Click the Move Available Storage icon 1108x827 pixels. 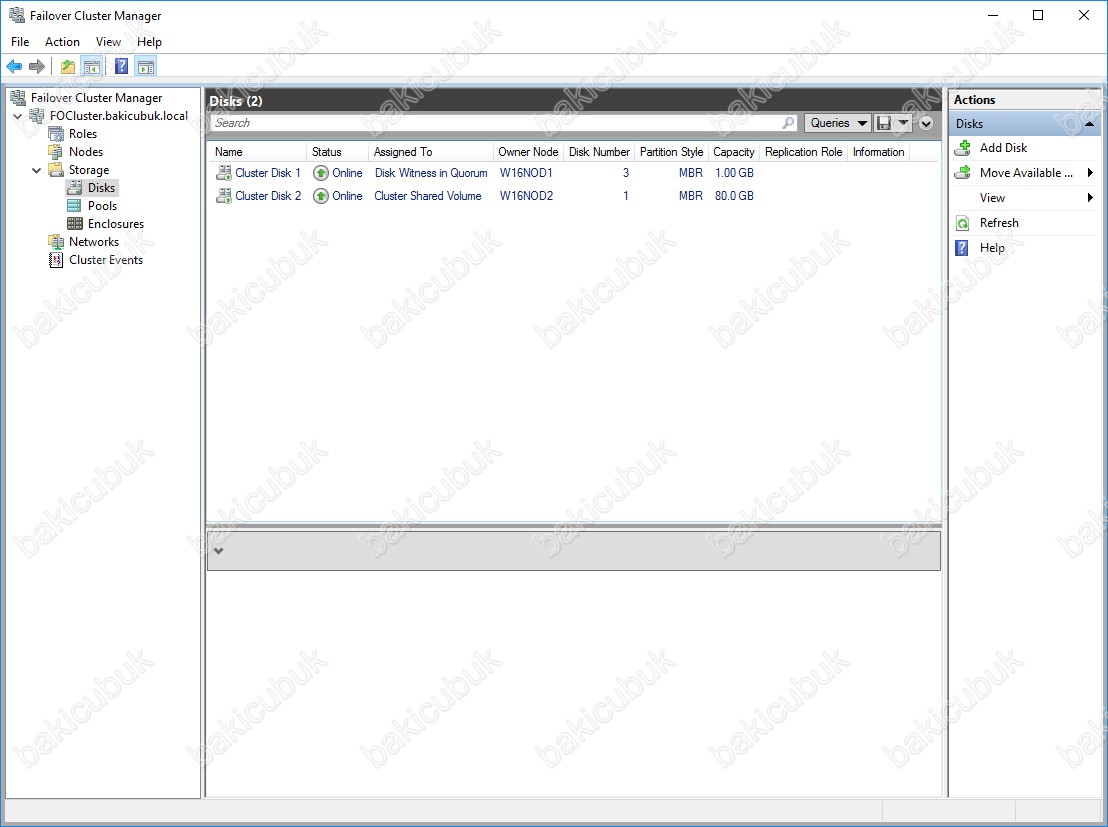(x=962, y=172)
